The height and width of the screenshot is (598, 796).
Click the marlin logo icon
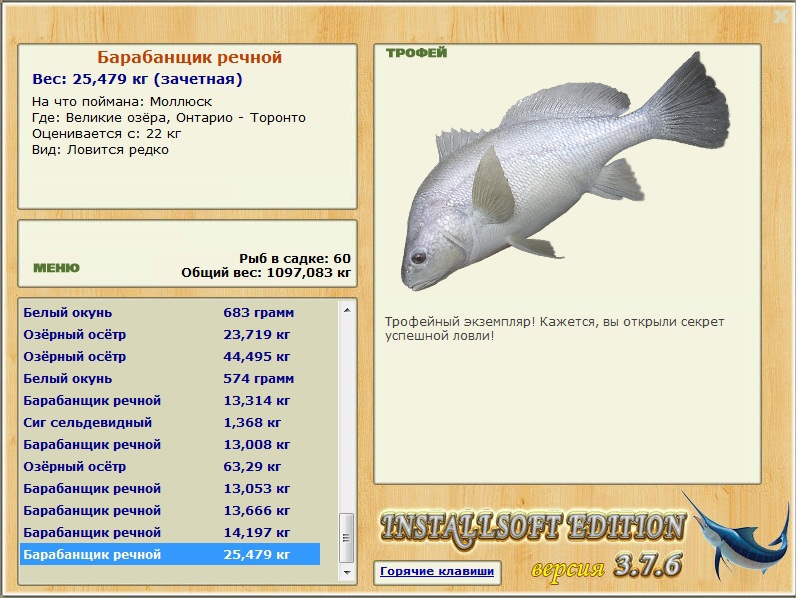tap(736, 538)
